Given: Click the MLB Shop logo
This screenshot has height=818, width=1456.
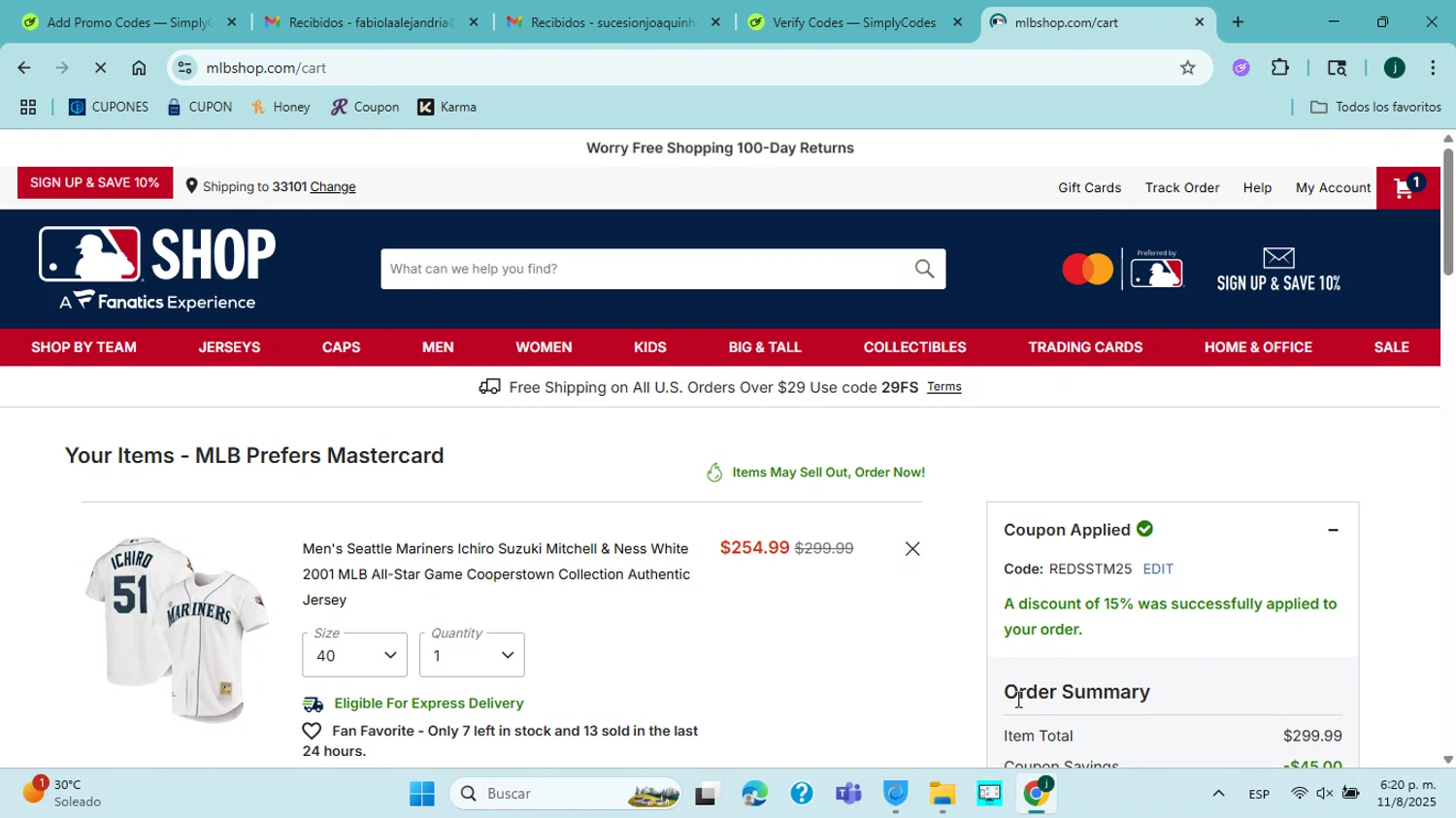Looking at the screenshot, I should pyautogui.click(x=157, y=269).
